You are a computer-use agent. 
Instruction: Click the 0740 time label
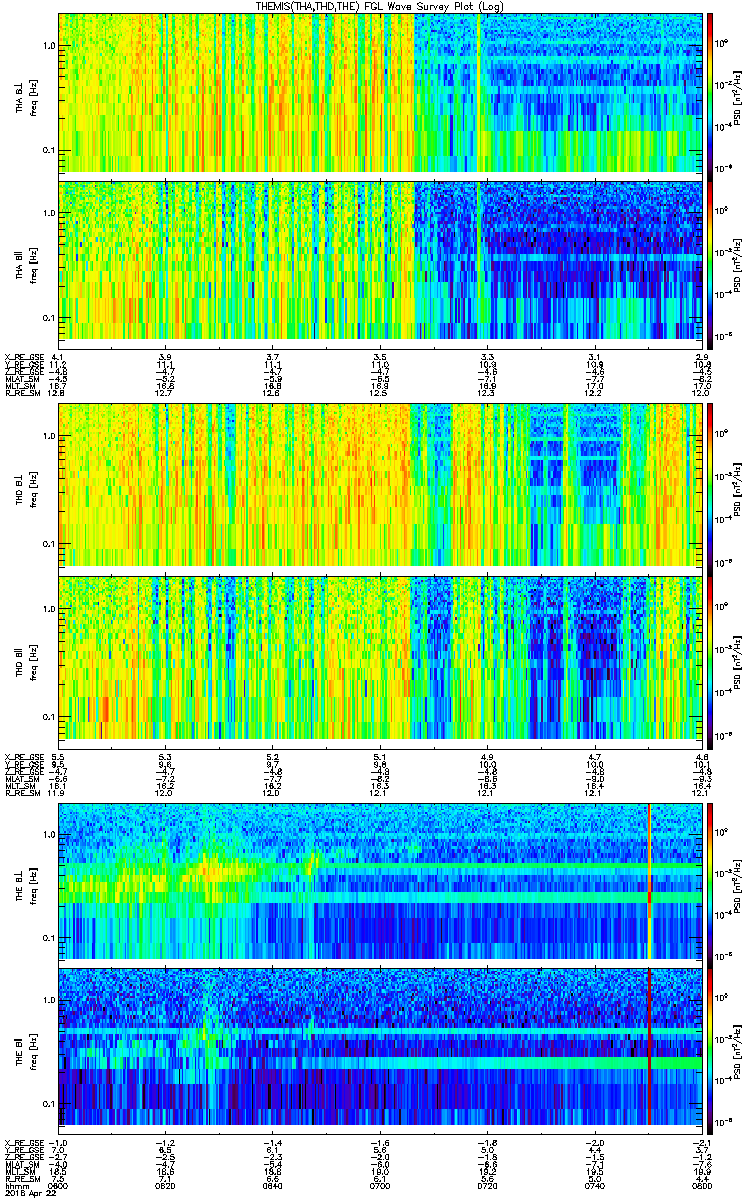click(x=595, y=1185)
